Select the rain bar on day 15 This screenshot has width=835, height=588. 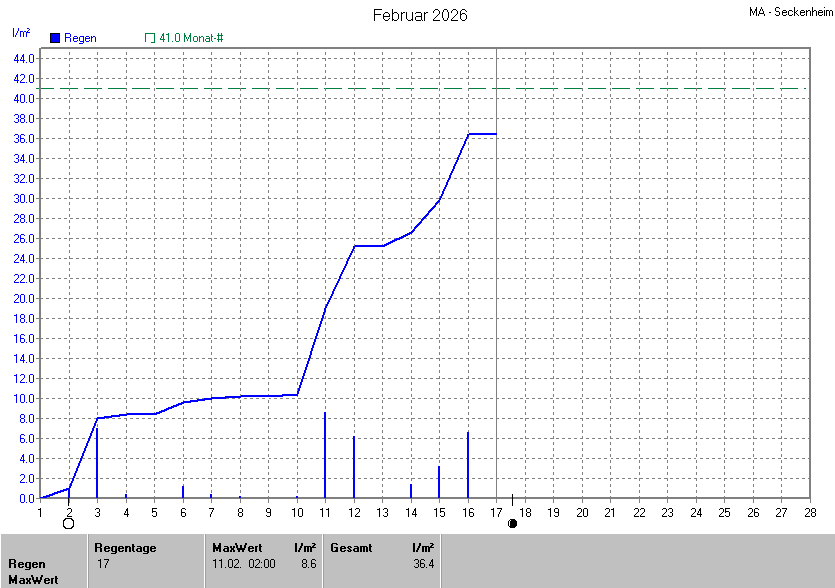439,482
